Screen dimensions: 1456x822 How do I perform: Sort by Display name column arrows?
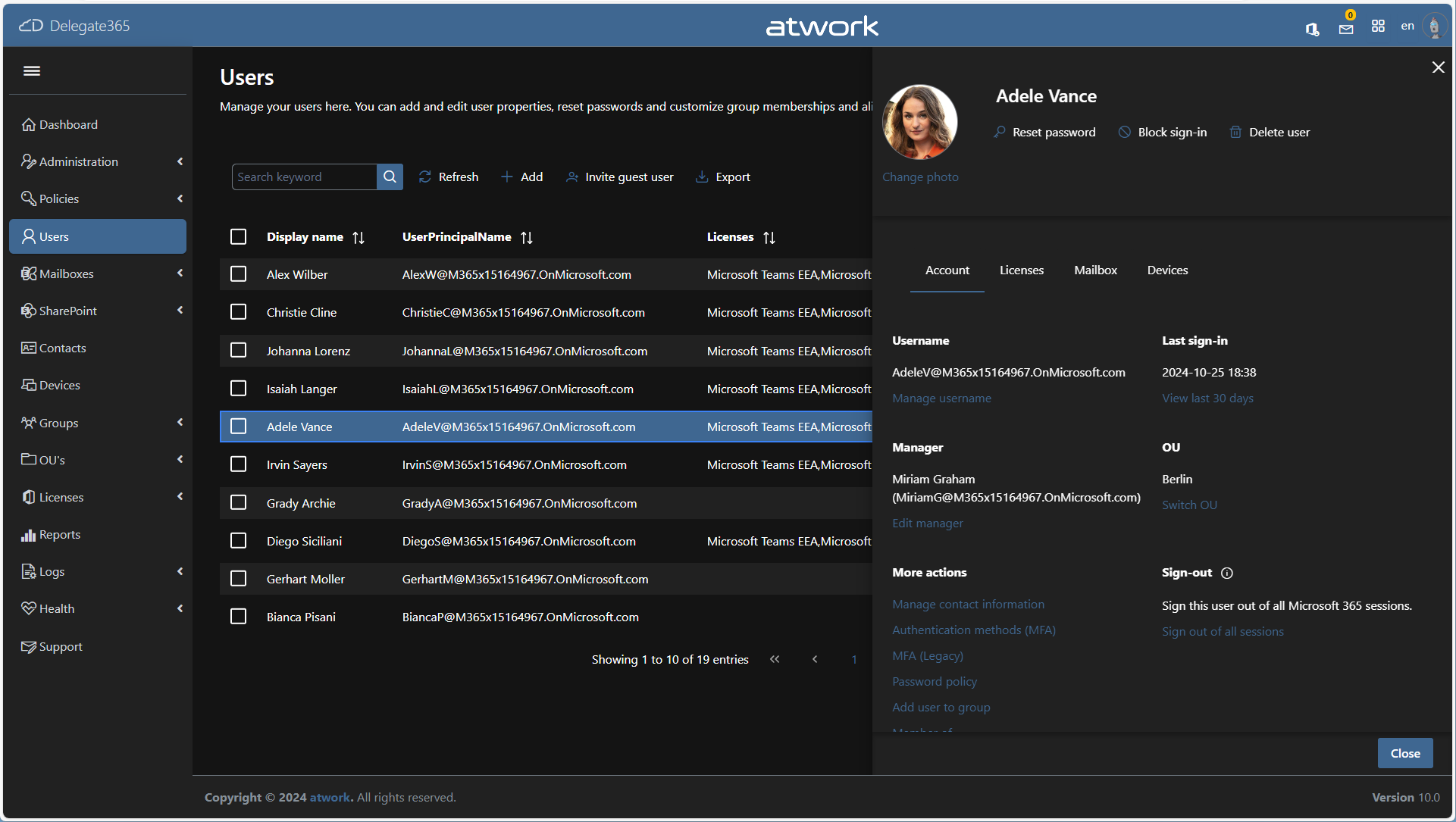point(359,237)
